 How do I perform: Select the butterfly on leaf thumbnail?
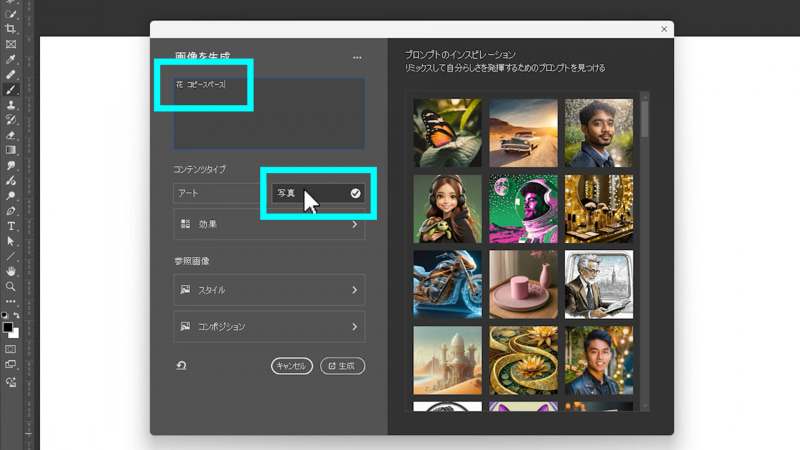pyautogui.click(x=447, y=133)
